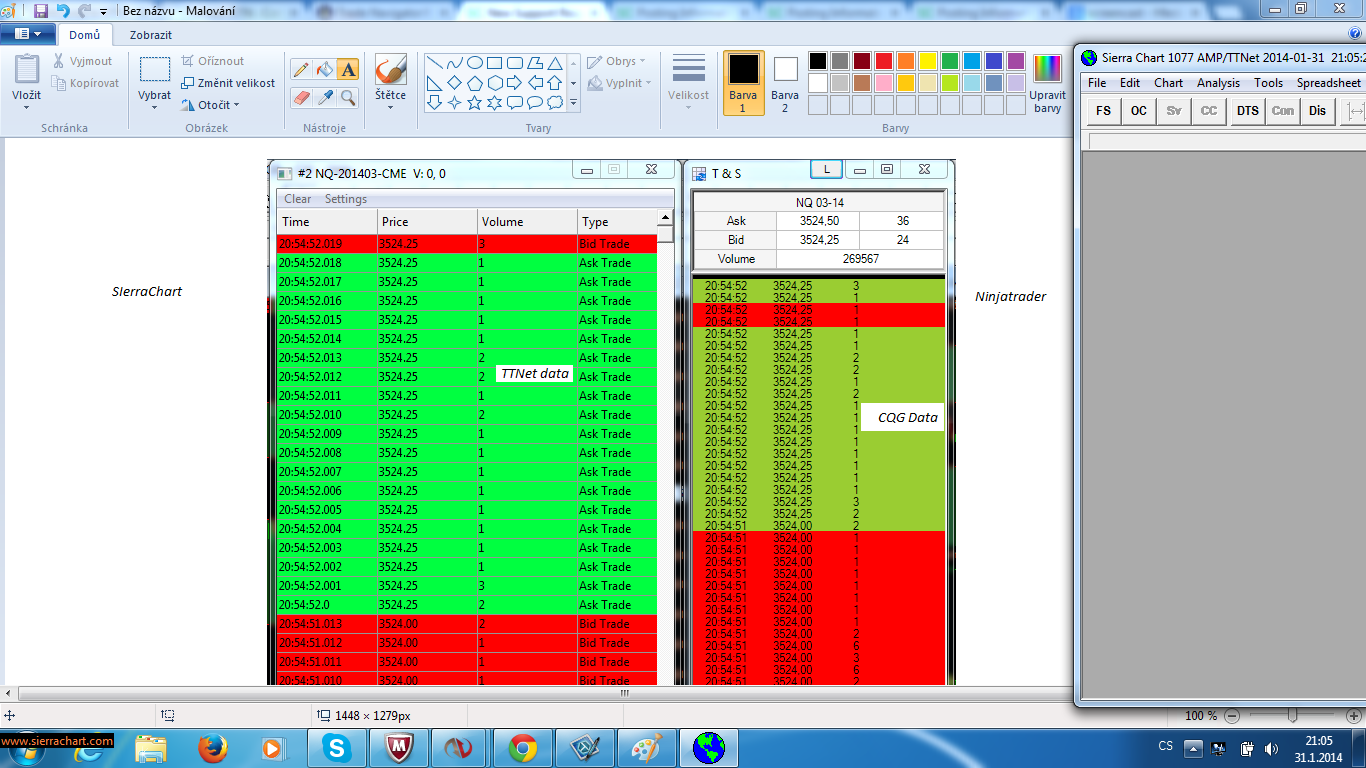Open the Vybrat selection dropdown arrow
1366x768 pixels.
pos(154,107)
